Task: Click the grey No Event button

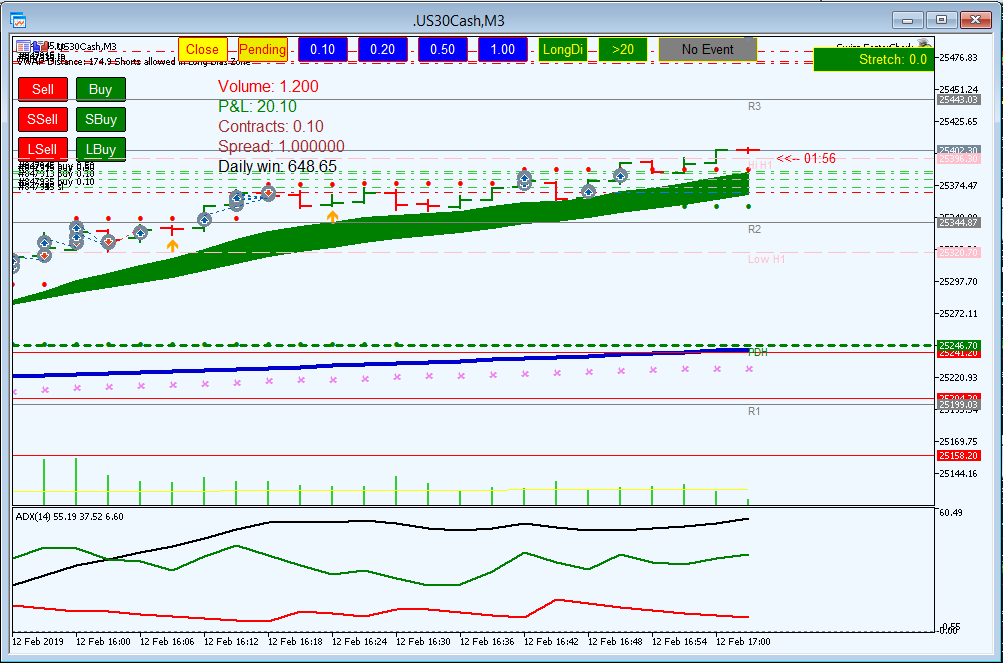Action: (707, 50)
